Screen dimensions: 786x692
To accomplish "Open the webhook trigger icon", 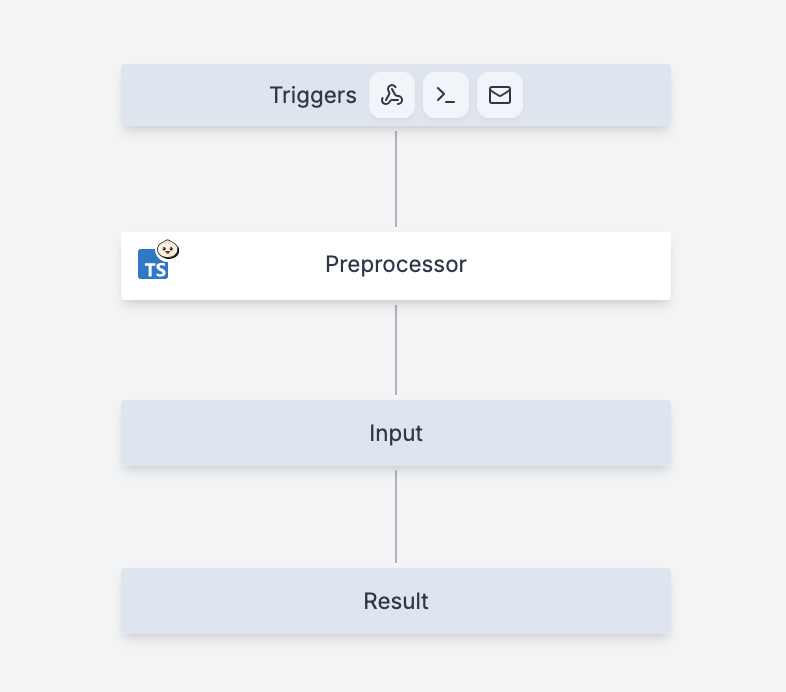I will [391, 95].
